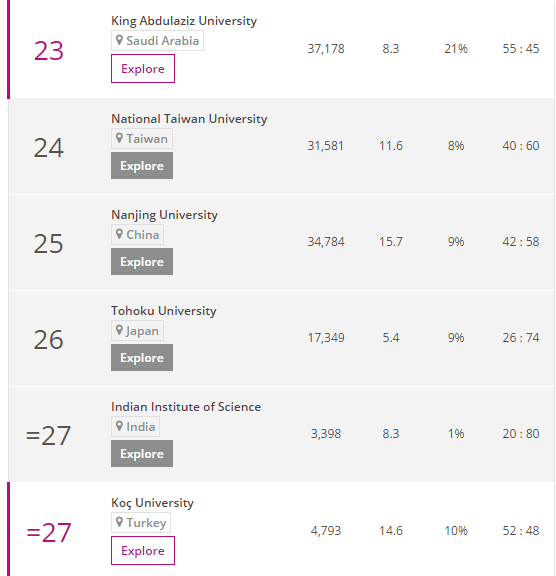This screenshot has width=556, height=576.
Task: Click the Japan location pin icon
Action: [x=119, y=330]
